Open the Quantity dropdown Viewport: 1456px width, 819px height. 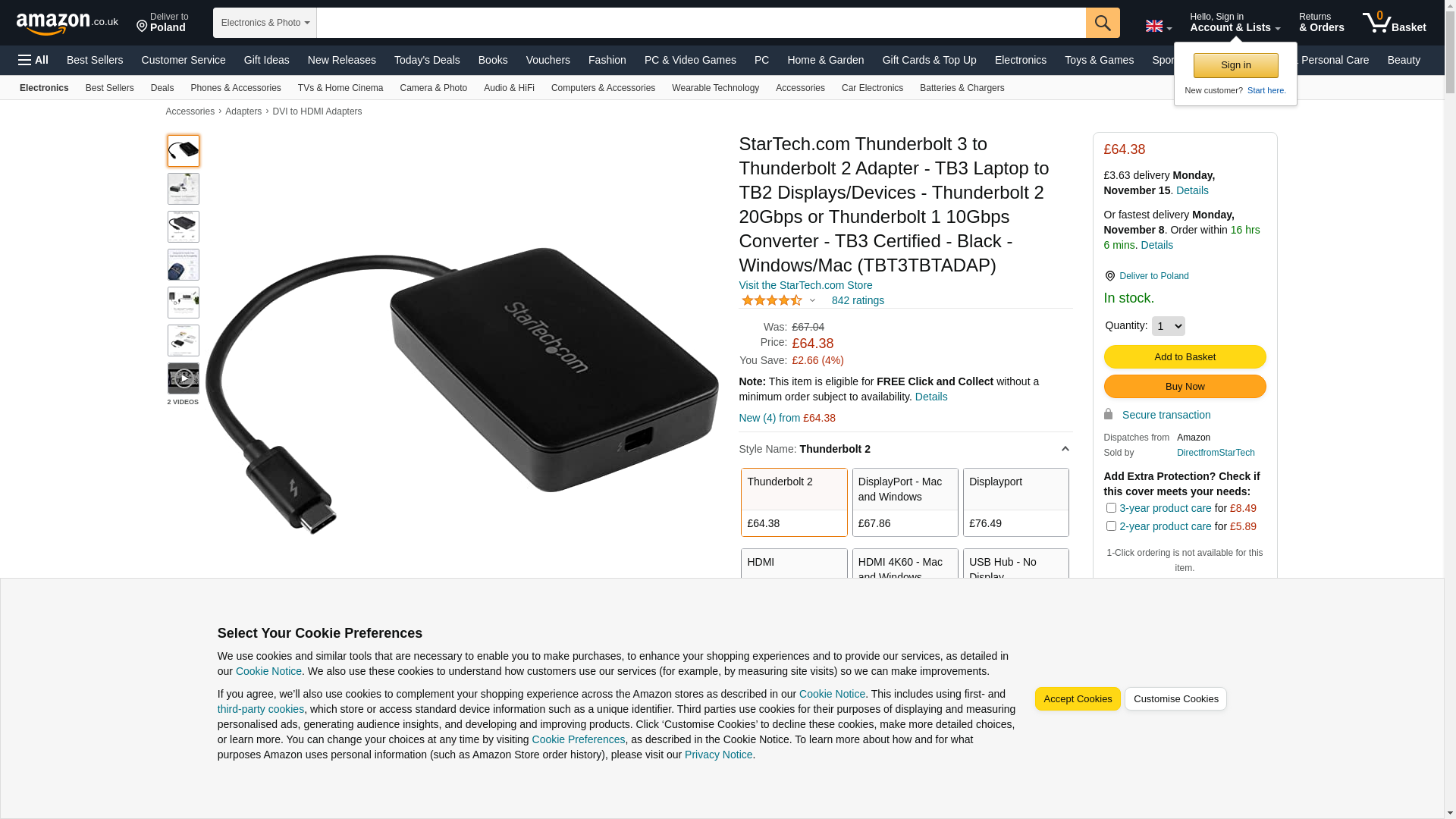click(1168, 326)
